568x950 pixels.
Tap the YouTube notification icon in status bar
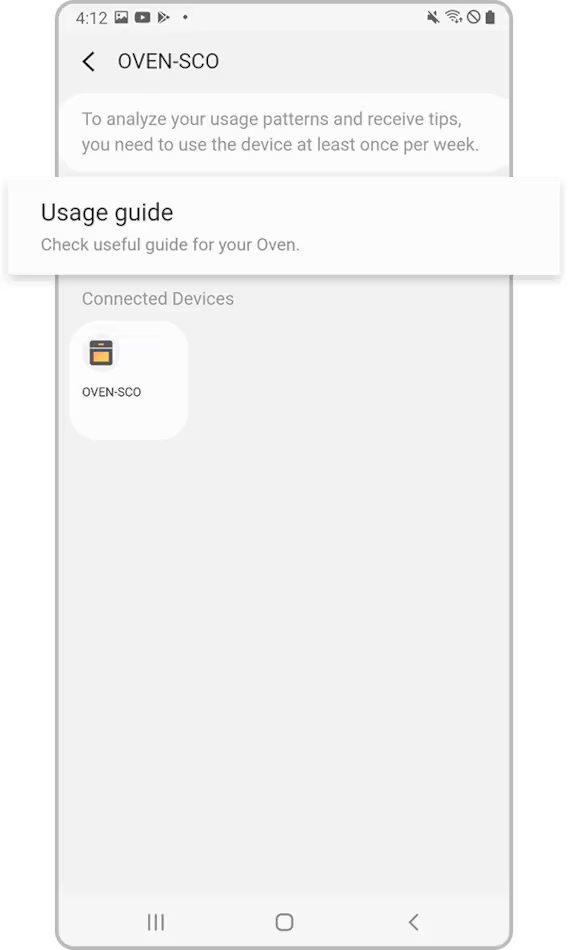(x=142, y=17)
